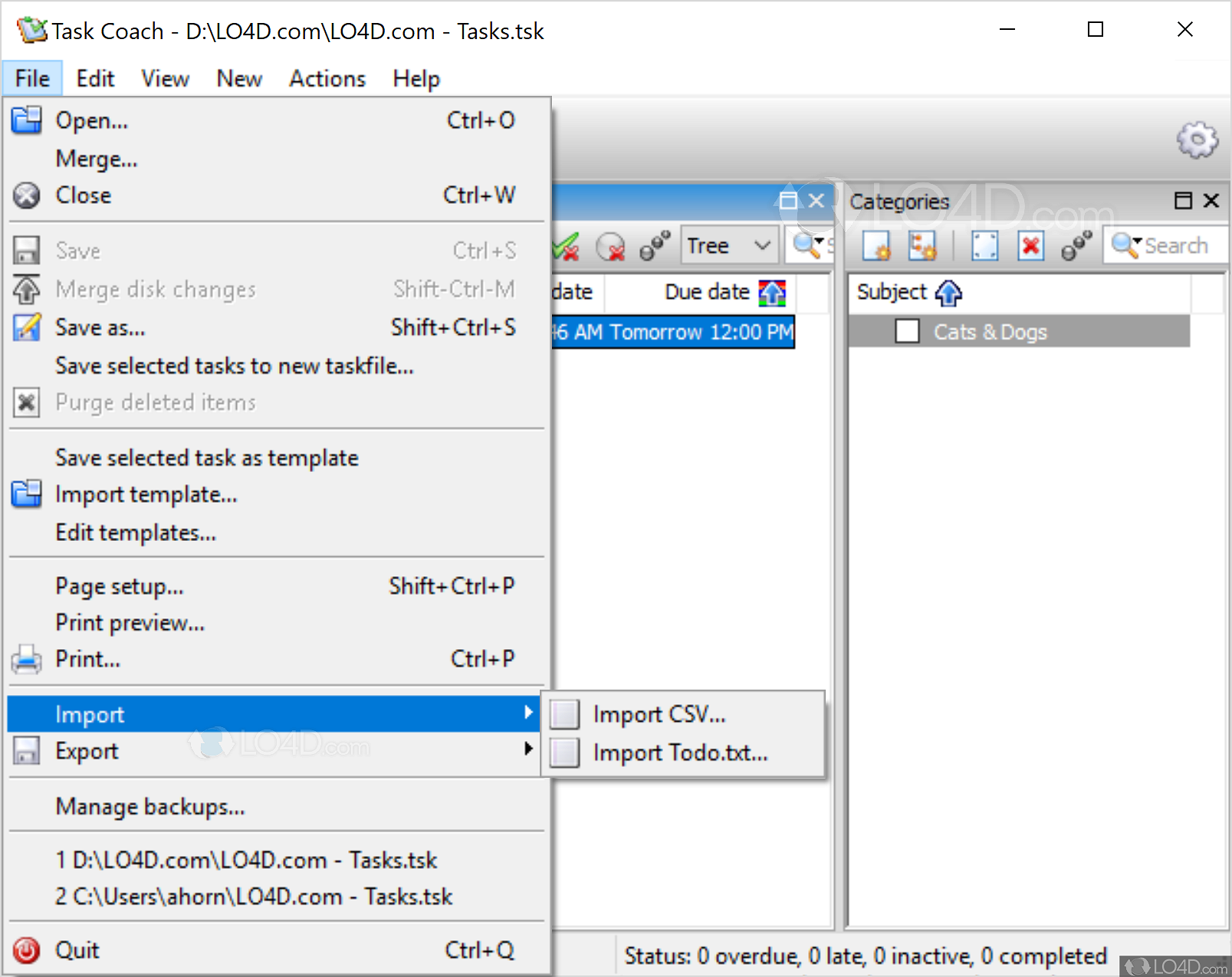Click the red Delete Category icon
This screenshot has height=977, width=1232.
(x=1030, y=245)
